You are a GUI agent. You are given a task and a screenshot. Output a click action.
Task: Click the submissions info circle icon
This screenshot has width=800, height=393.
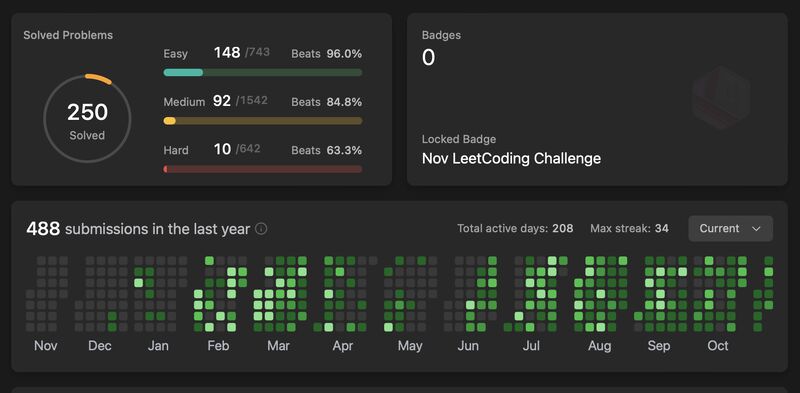(x=261, y=229)
